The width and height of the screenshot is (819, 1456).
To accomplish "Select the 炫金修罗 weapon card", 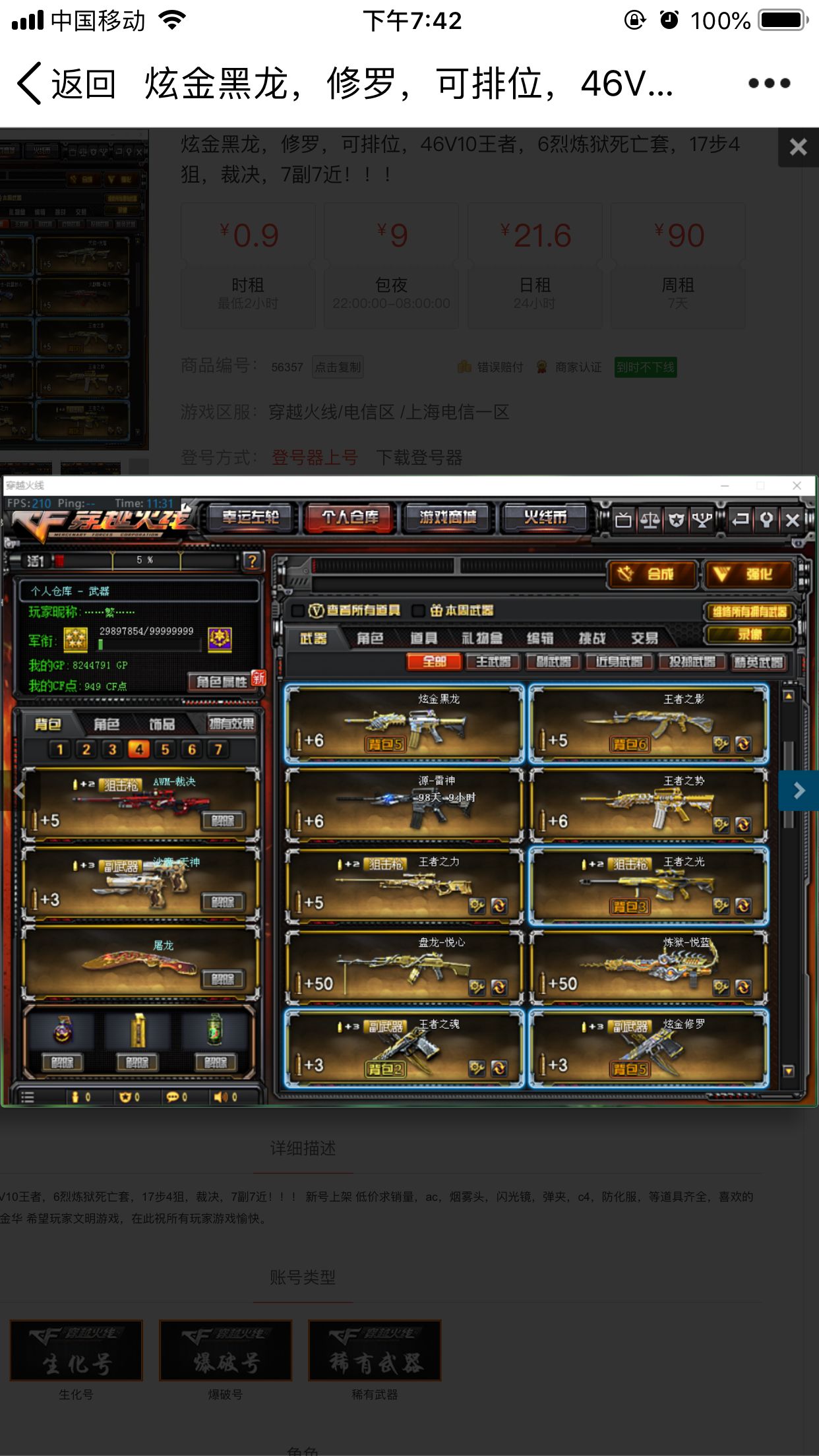I will click(648, 1048).
